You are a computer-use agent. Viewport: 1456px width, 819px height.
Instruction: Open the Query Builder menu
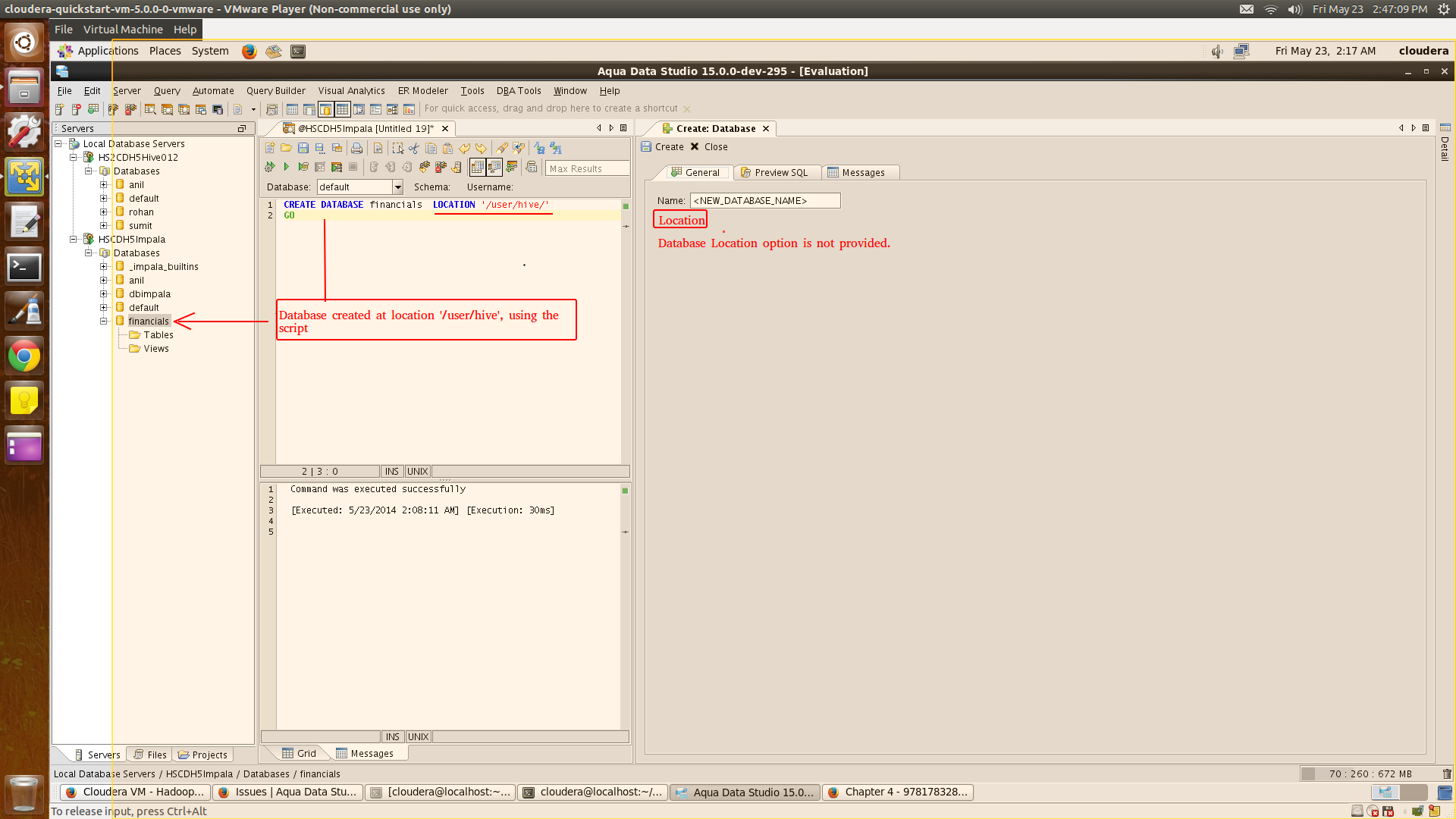tap(276, 91)
